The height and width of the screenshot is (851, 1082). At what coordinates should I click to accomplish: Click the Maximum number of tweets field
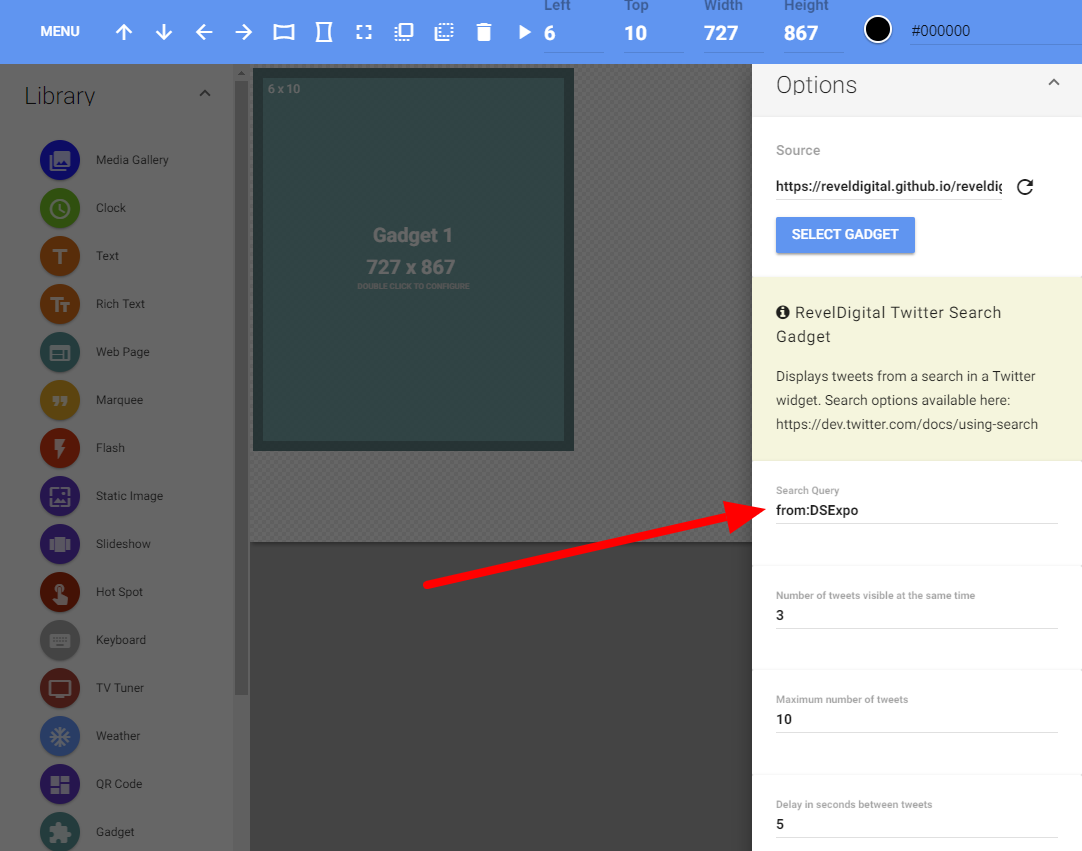point(916,719)
